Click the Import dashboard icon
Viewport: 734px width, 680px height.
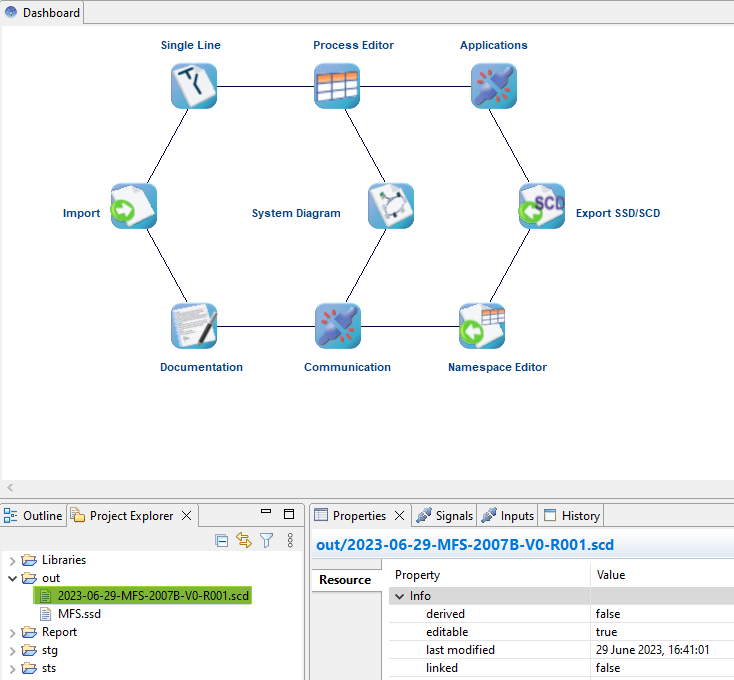(x=133, y=207)
